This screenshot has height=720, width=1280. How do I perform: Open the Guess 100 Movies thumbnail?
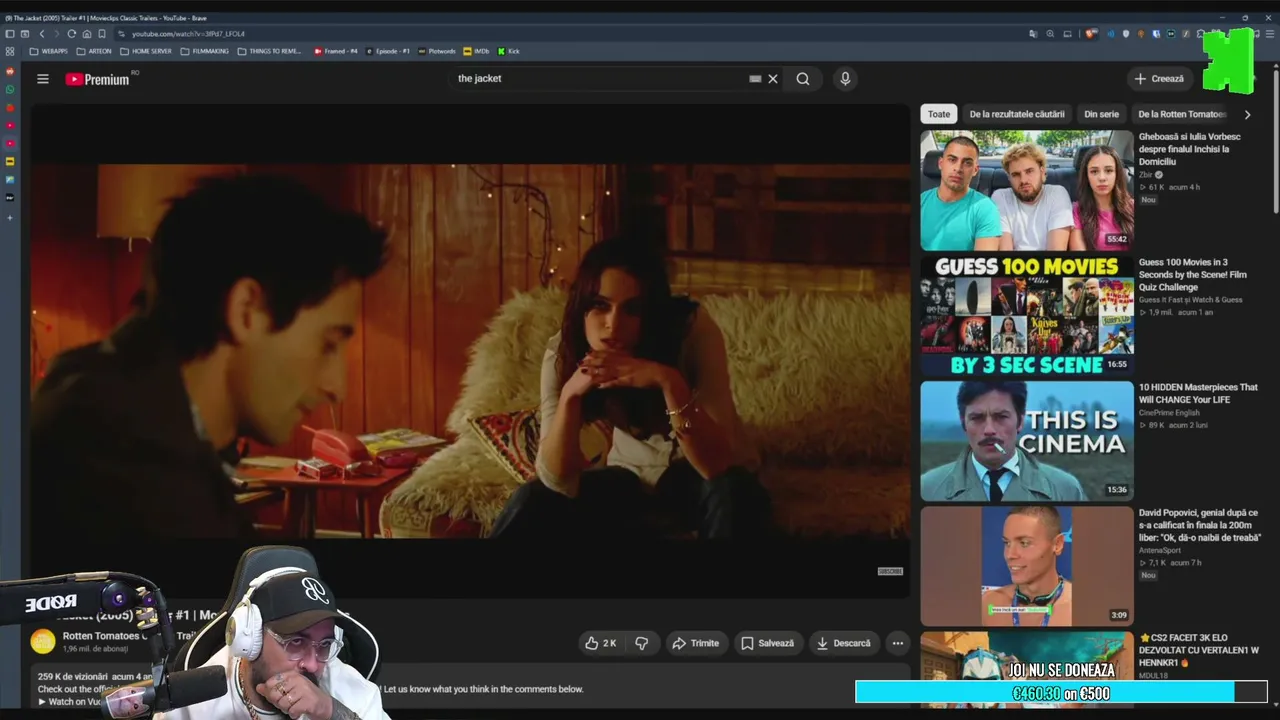pyautogui.click(x=1027, y=315)
